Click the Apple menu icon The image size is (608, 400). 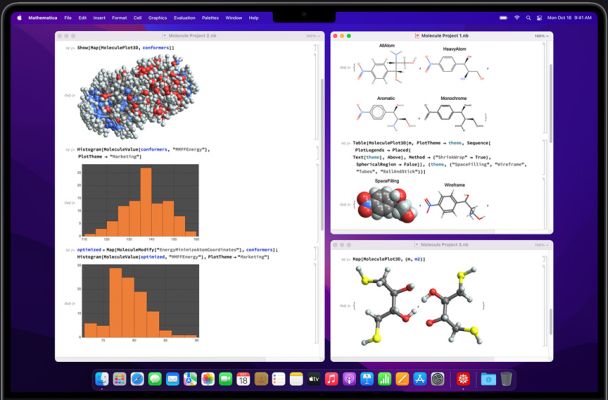point(20,17)
